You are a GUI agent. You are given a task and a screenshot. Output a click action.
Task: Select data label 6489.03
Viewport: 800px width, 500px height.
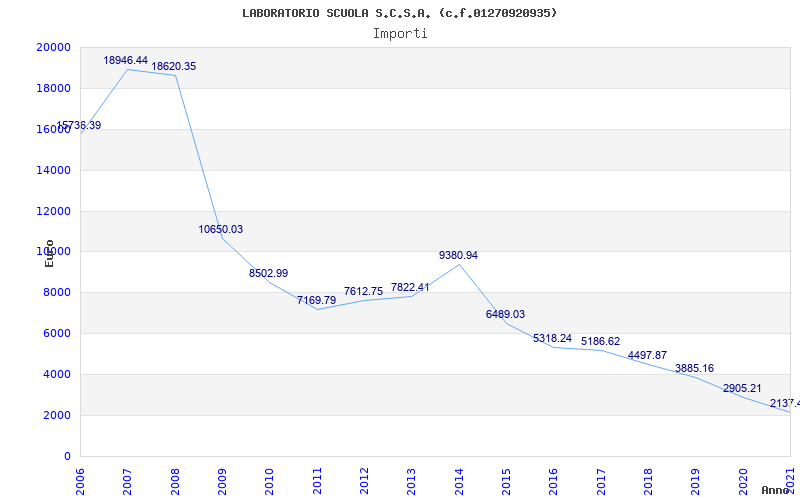[505, 314]
